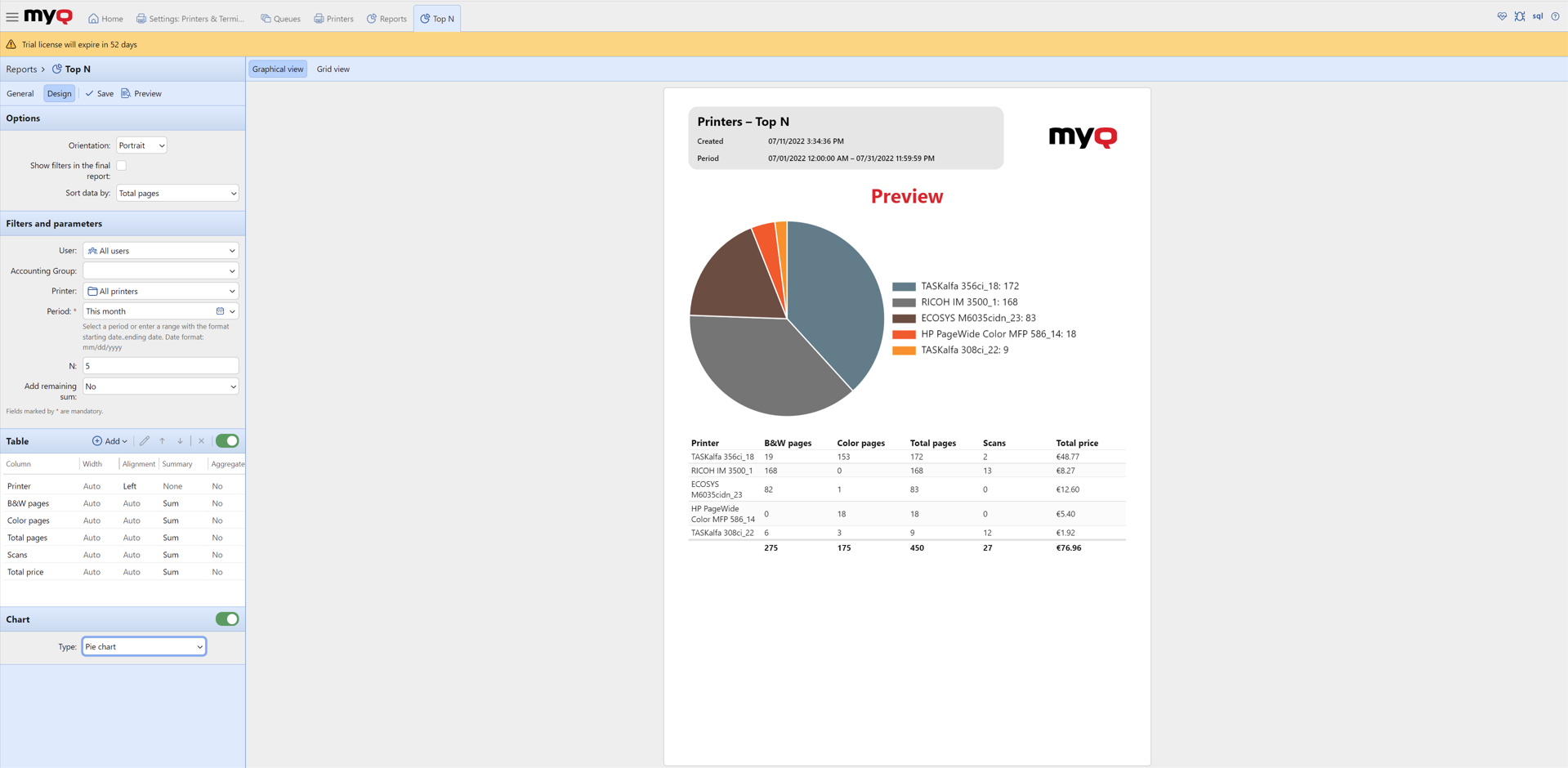Screen dimensions: 1568x768
Task: Click RICOH IM 3500_1 legend color swatch
Action: click(904, 302)
